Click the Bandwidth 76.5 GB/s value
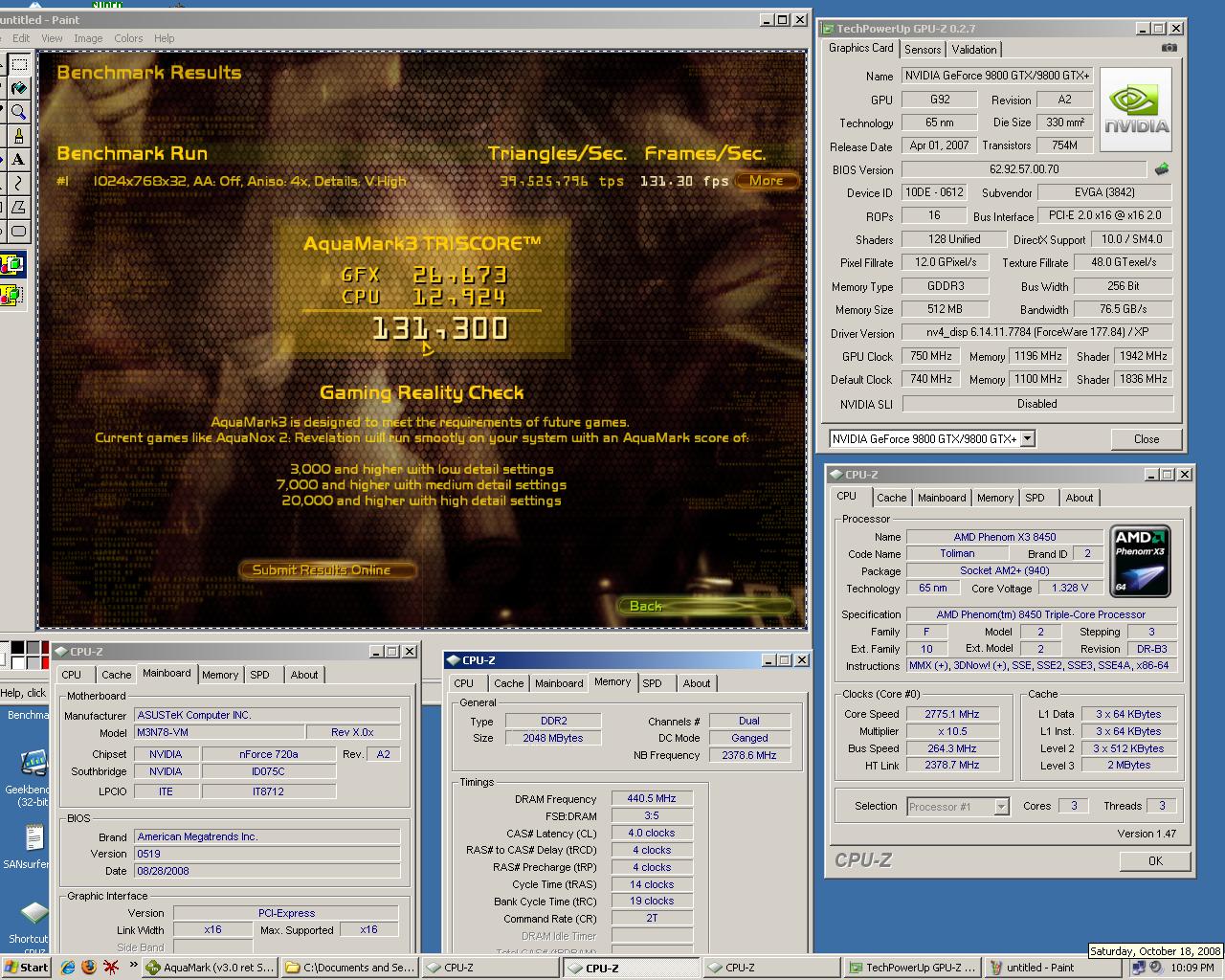 (1124, 309)
